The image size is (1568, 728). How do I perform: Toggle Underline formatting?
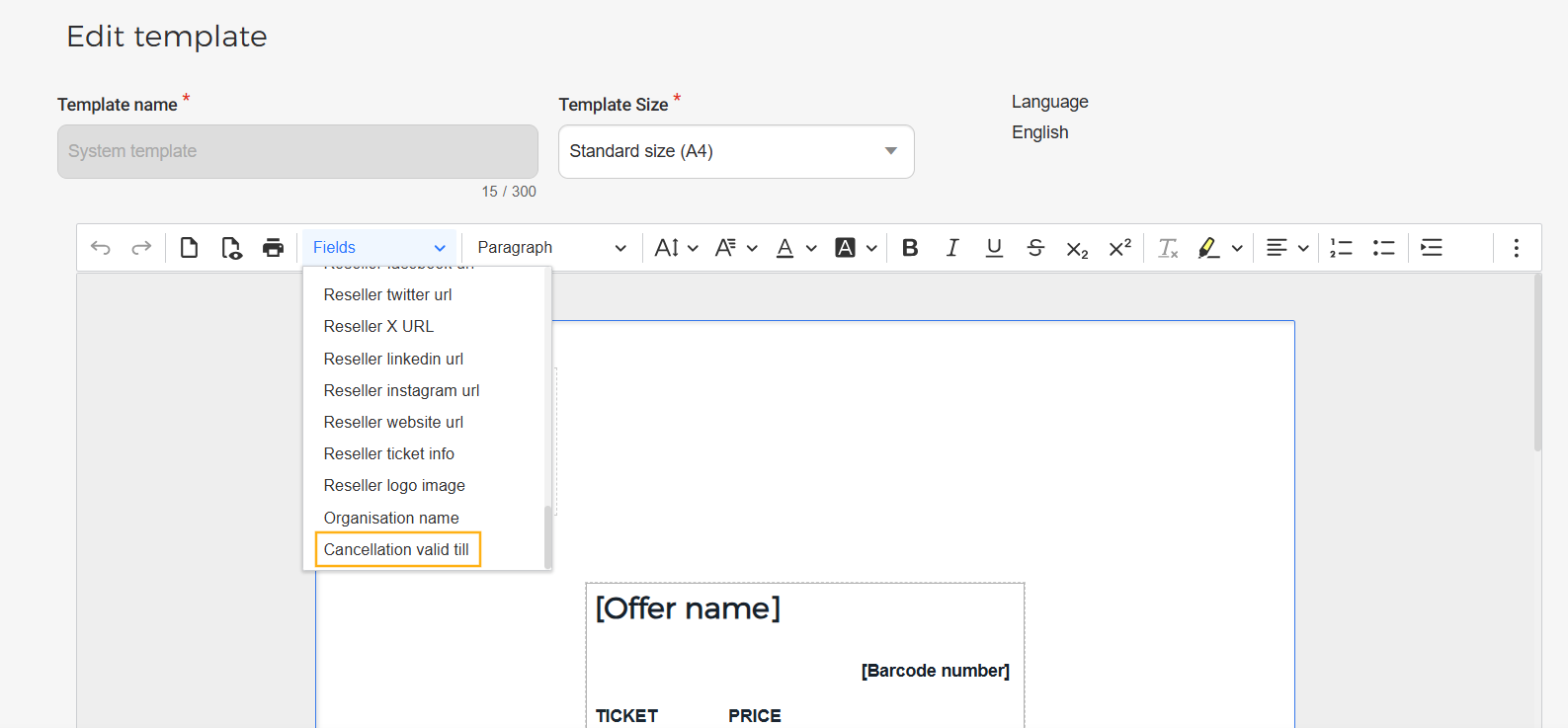pyautogui.click(x=994, y=248)
